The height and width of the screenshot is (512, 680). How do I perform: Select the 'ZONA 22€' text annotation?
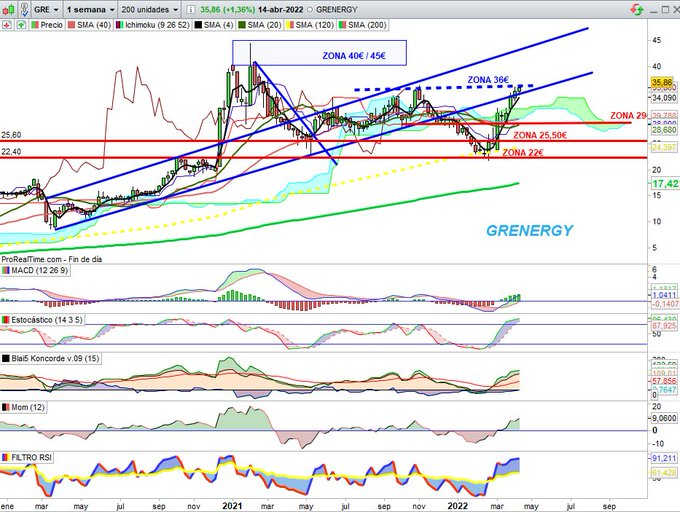524,153
